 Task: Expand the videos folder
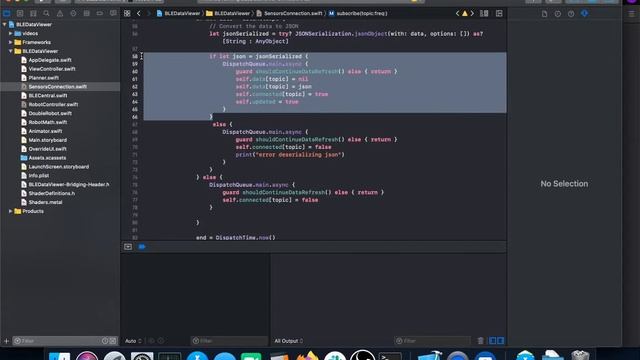point(11,33)
